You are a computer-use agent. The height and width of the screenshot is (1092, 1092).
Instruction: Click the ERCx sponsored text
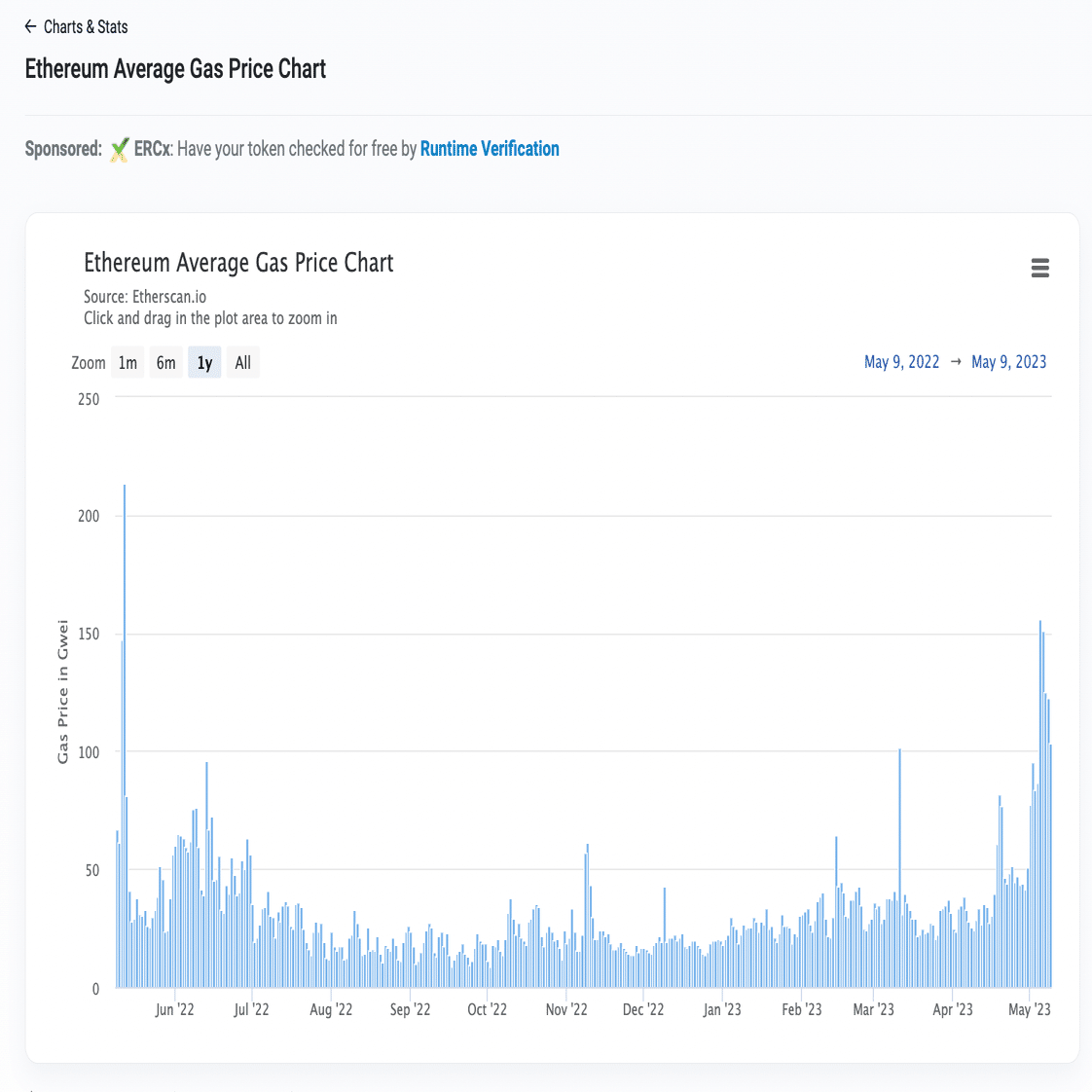(x=153, y=149)
